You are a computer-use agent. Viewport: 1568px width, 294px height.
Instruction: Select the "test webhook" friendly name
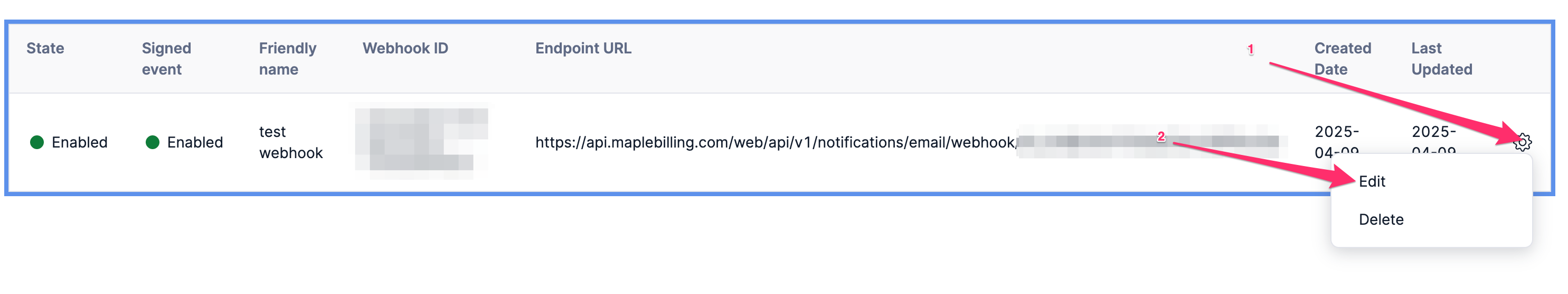(291, 142)
